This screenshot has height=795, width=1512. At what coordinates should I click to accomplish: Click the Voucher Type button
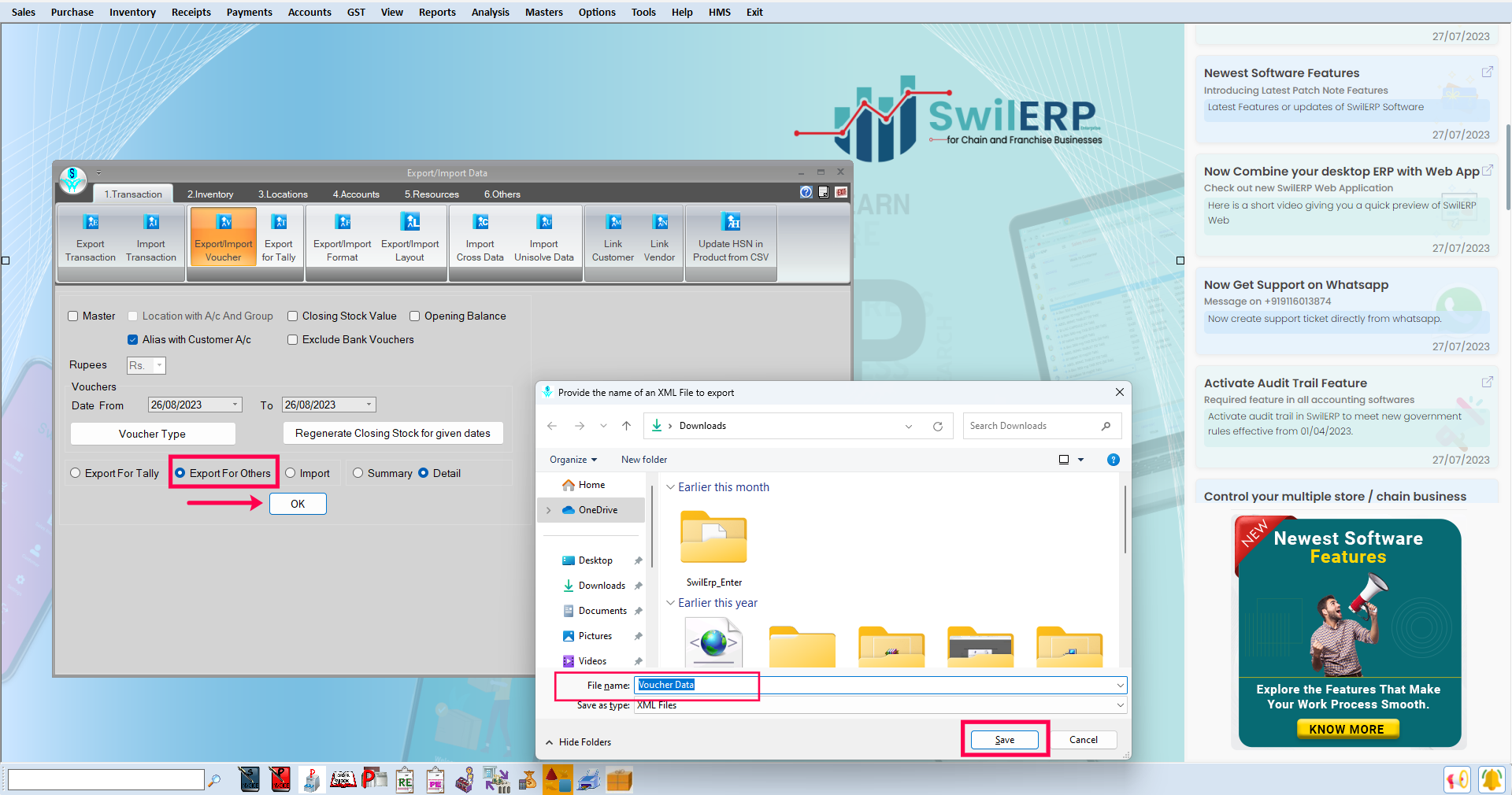(x=153, y=434)
